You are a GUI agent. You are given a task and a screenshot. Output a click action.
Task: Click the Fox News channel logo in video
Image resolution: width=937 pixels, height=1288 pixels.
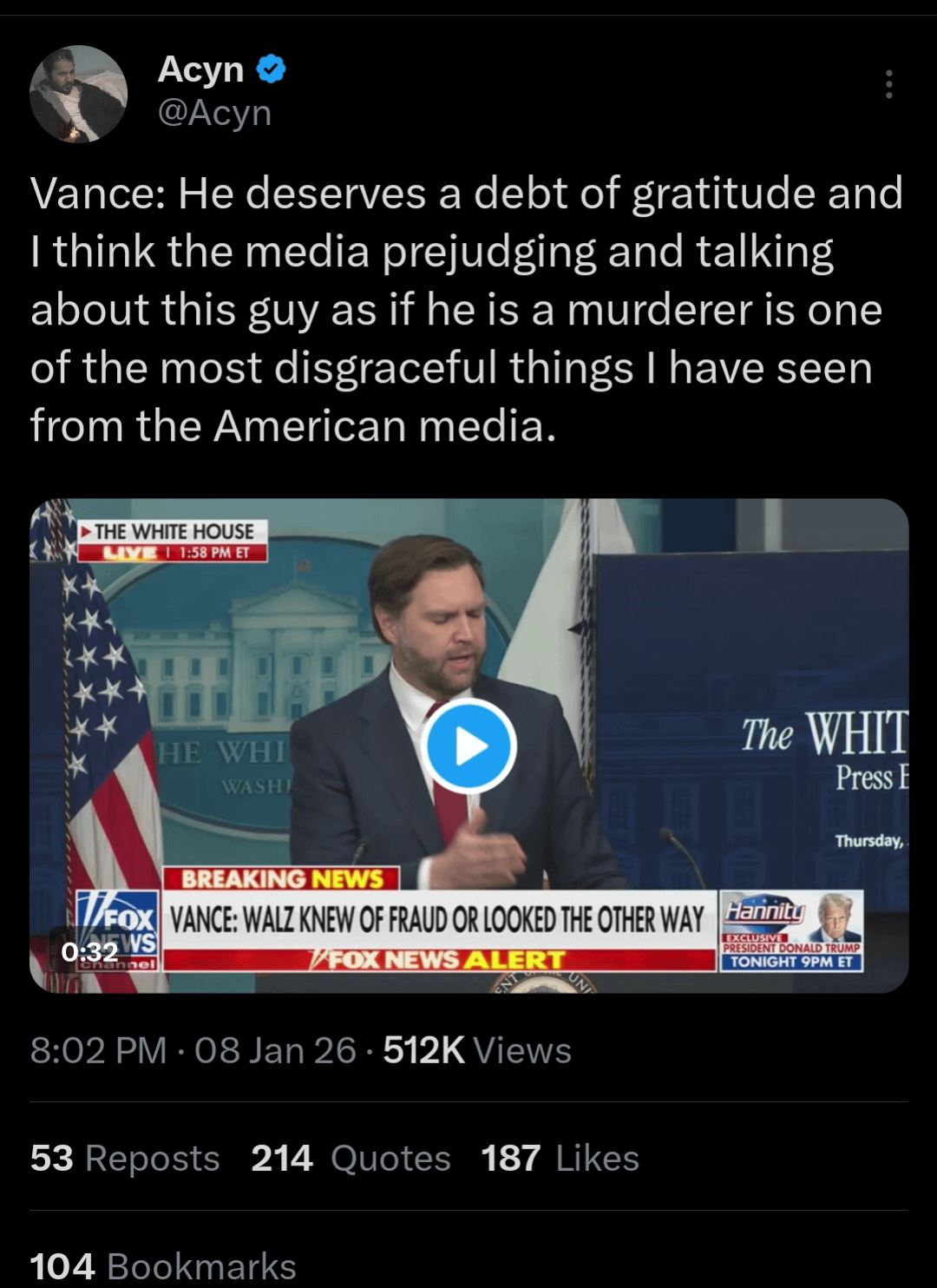(118, 929)
